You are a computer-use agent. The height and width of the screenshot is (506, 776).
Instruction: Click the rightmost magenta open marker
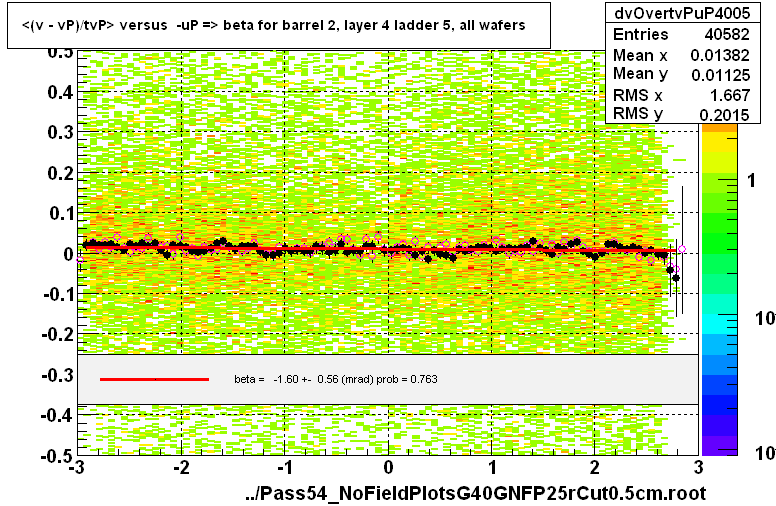click(x=682, y=249)
